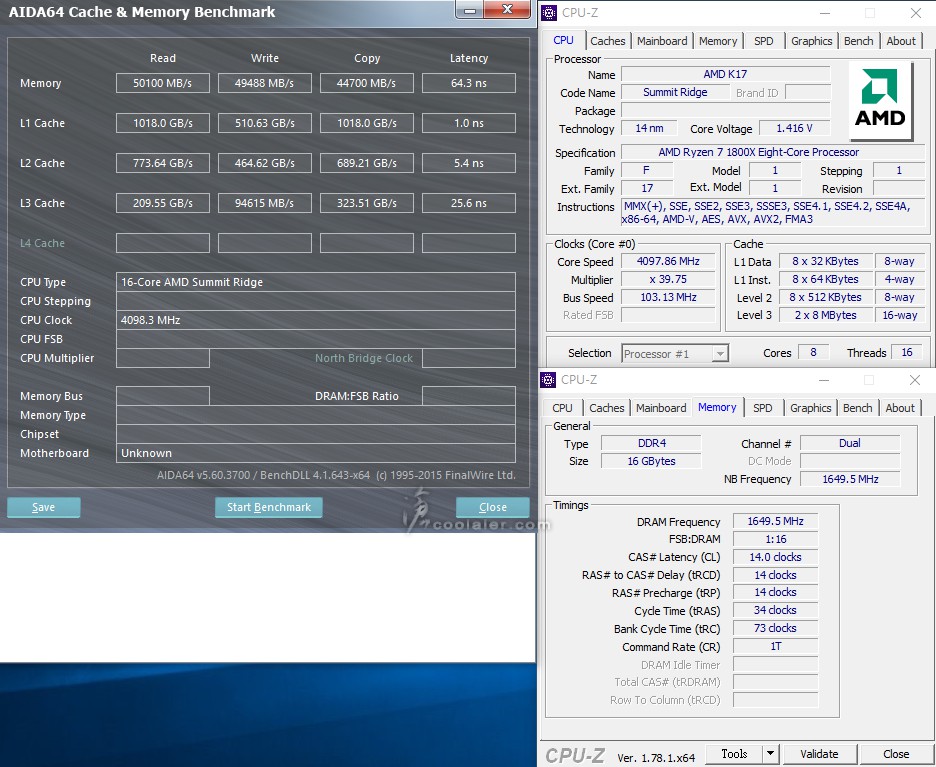
Task: Click Close button in AIDA64 window
Action: 492,507
